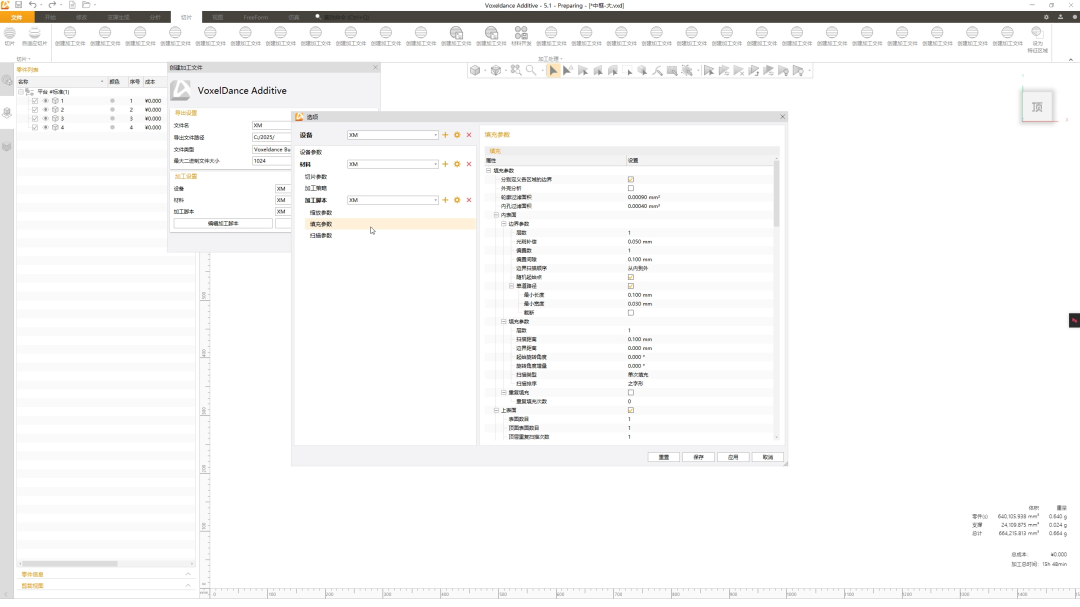Add a new 设备 with plus icon
Viewport: 1080px width, 607px height.
pos(446,135)
